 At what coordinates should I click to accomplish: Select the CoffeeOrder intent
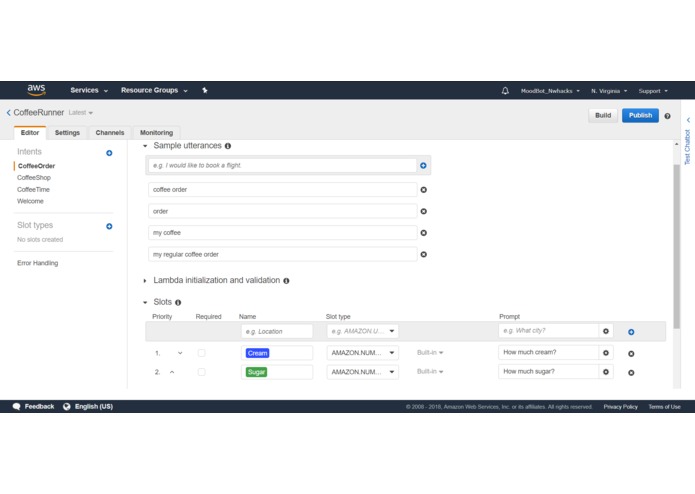coord(36,166)
